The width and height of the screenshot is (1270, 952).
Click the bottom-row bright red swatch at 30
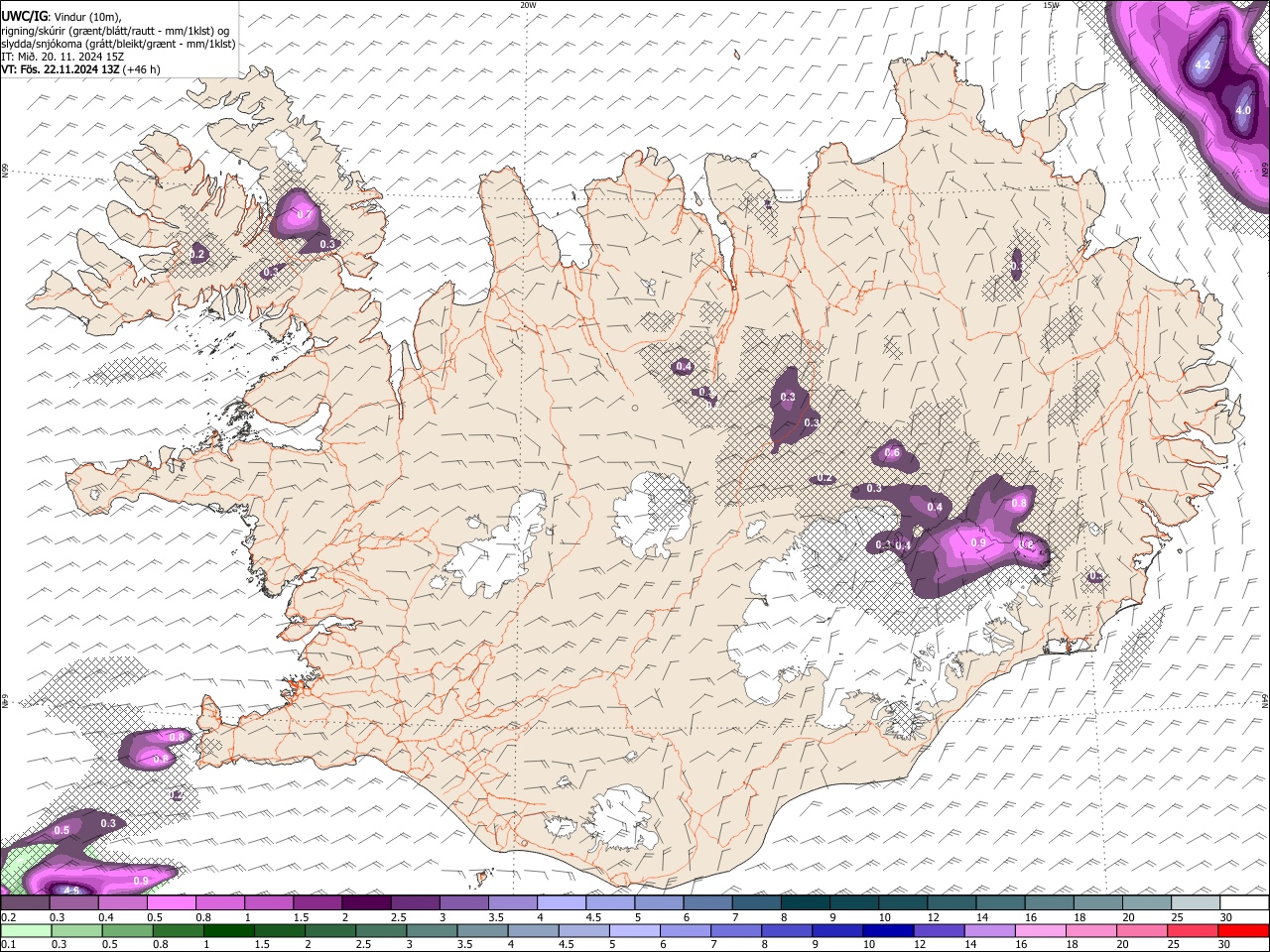[x=1243, y=931]
